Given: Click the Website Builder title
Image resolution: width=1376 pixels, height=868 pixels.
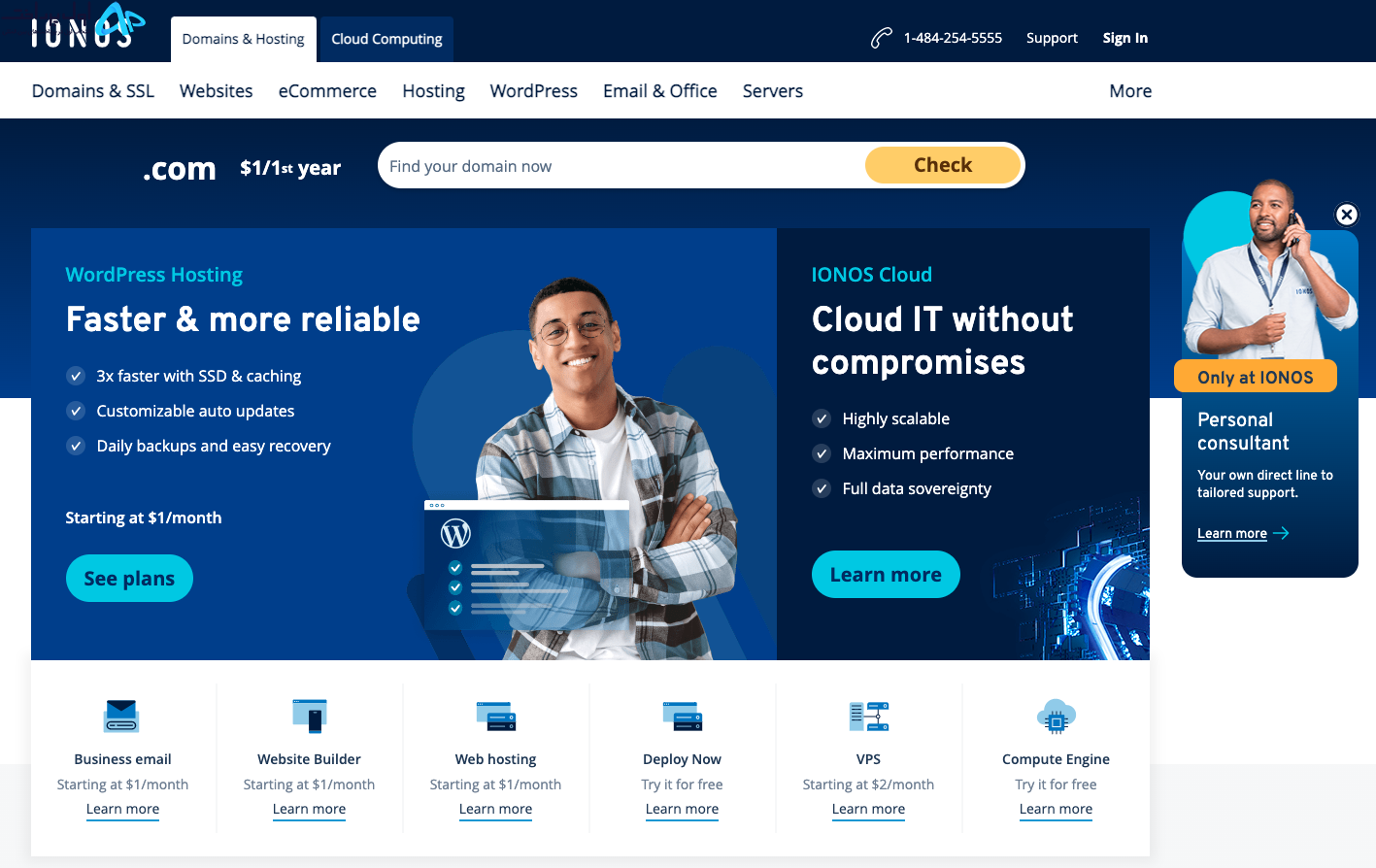Looking at the screenshot, I should point(309,759).
